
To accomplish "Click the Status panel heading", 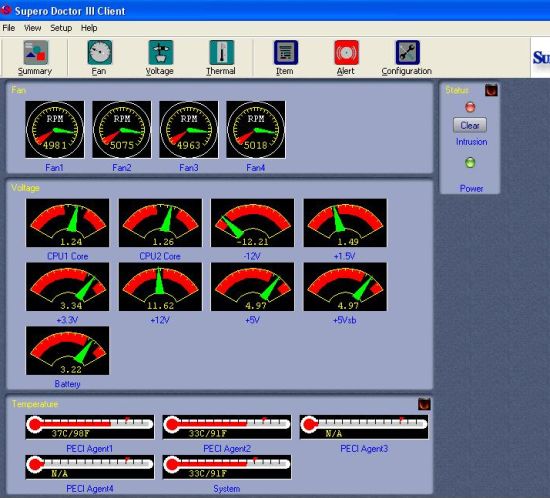I will click(457, 90).
